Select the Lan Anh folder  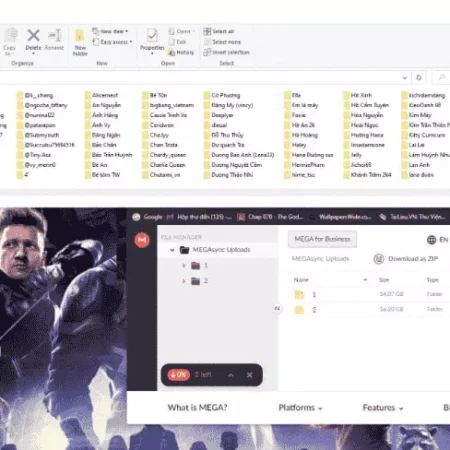[x=416, y=165]
